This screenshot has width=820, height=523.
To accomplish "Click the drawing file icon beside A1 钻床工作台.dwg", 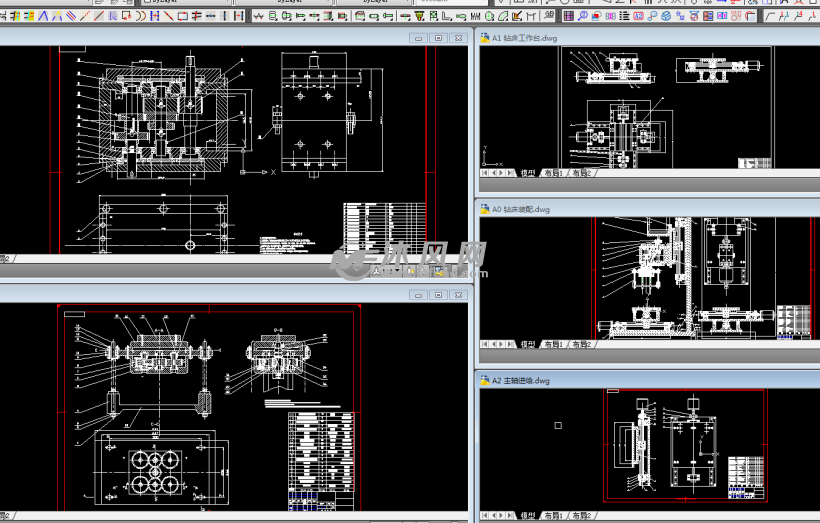I will click(484, 38).
